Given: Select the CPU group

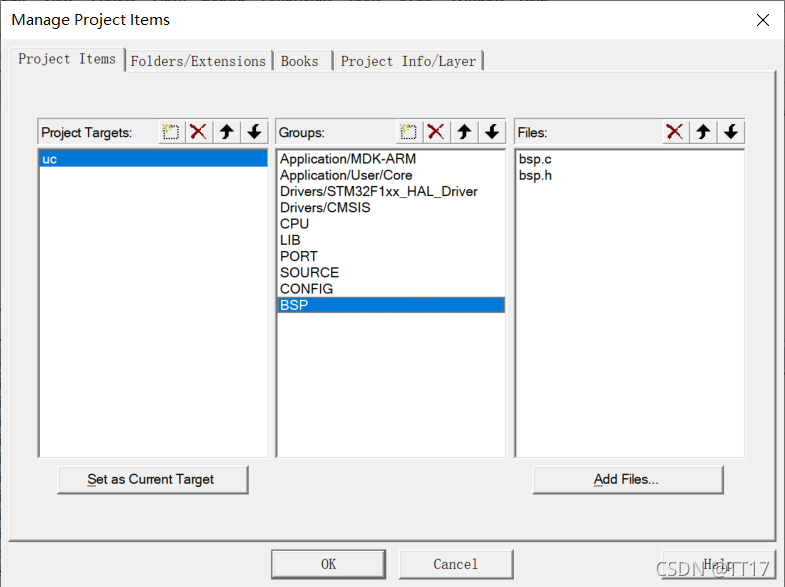Looking at the screenshot, I should coord(390,224).
